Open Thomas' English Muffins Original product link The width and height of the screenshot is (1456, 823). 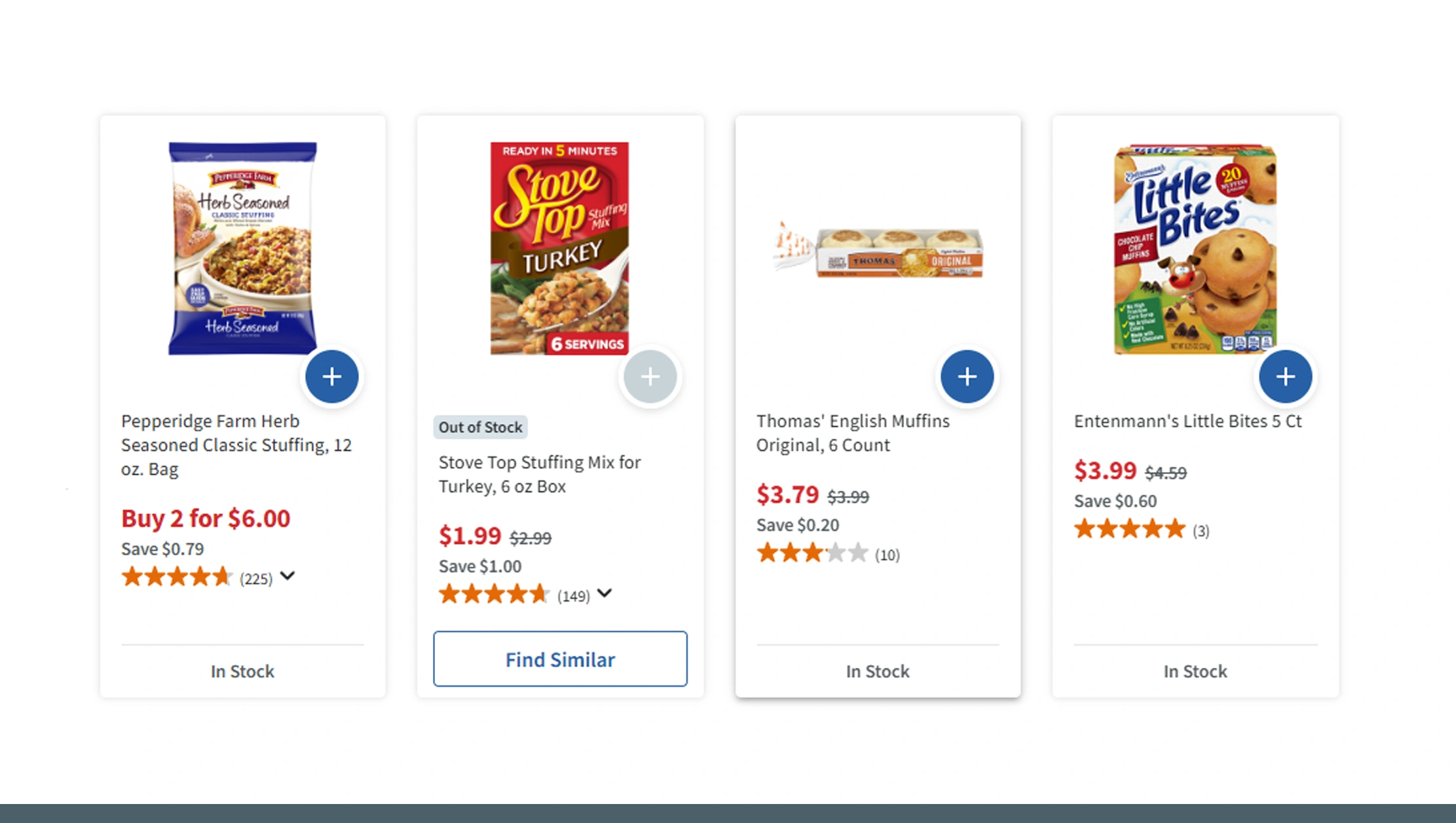coord(852,433)
